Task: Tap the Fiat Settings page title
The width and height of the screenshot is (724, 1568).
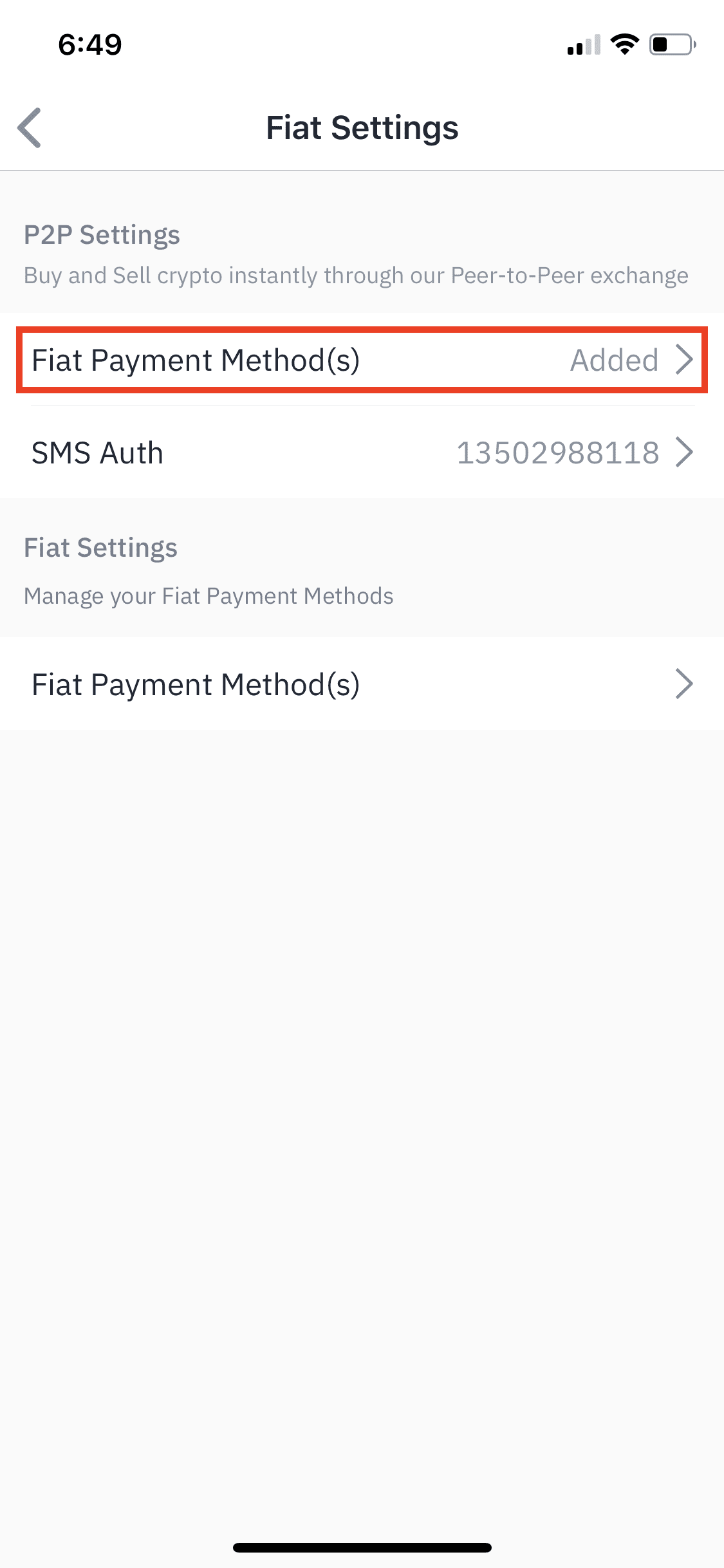Action: (x=362, y=128)
